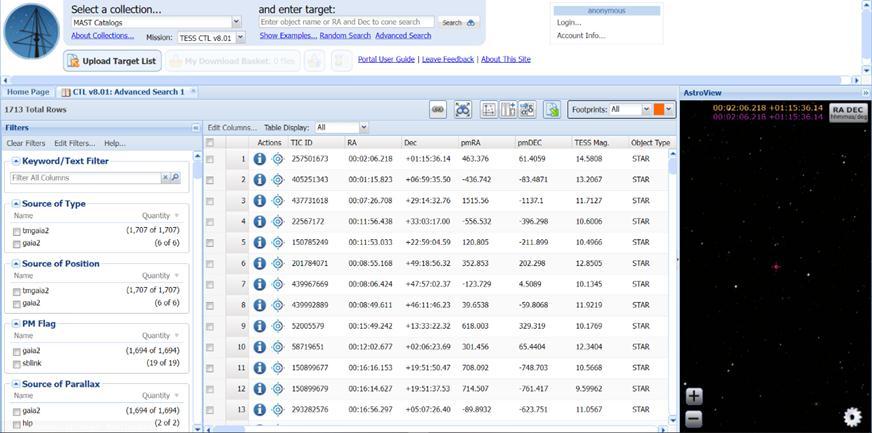Zoom in AstroView with the plus button
Screen dimensions: 872x433
pyautogui.click(x=694, y=397)
